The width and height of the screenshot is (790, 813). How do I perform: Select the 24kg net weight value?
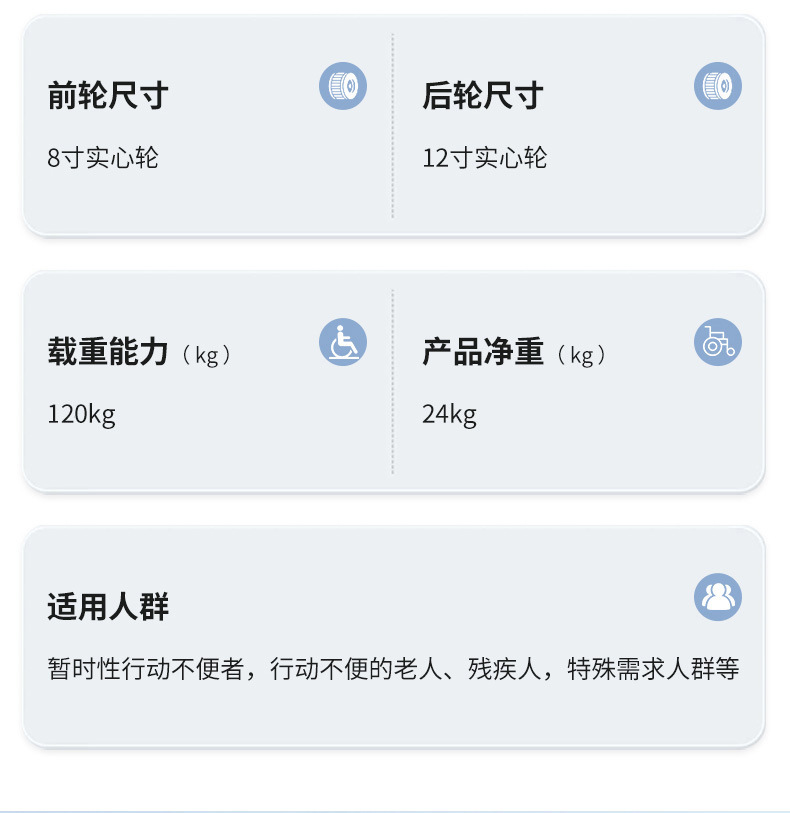point(450,414)
